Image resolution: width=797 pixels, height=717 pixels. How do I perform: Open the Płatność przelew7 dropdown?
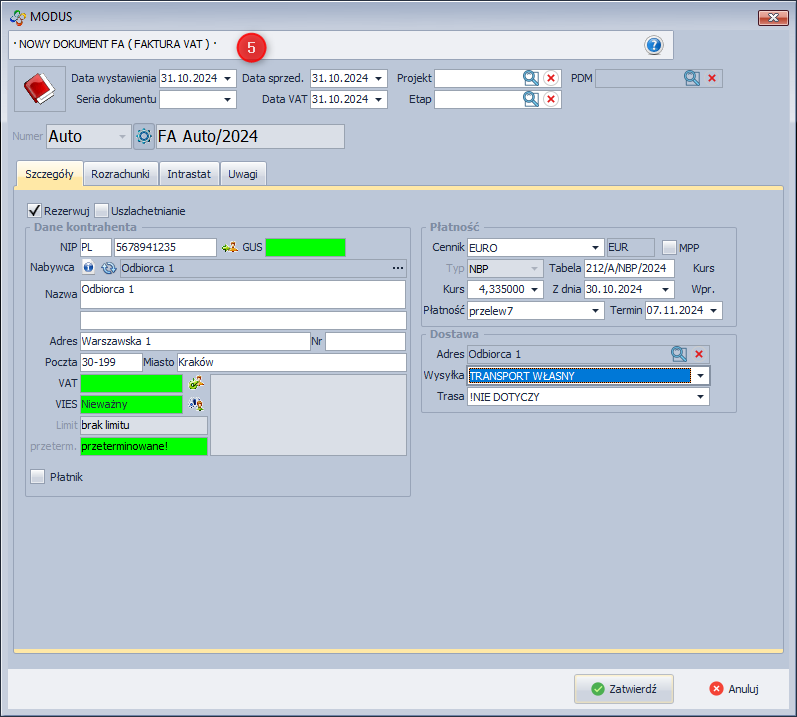coord(596,311)
